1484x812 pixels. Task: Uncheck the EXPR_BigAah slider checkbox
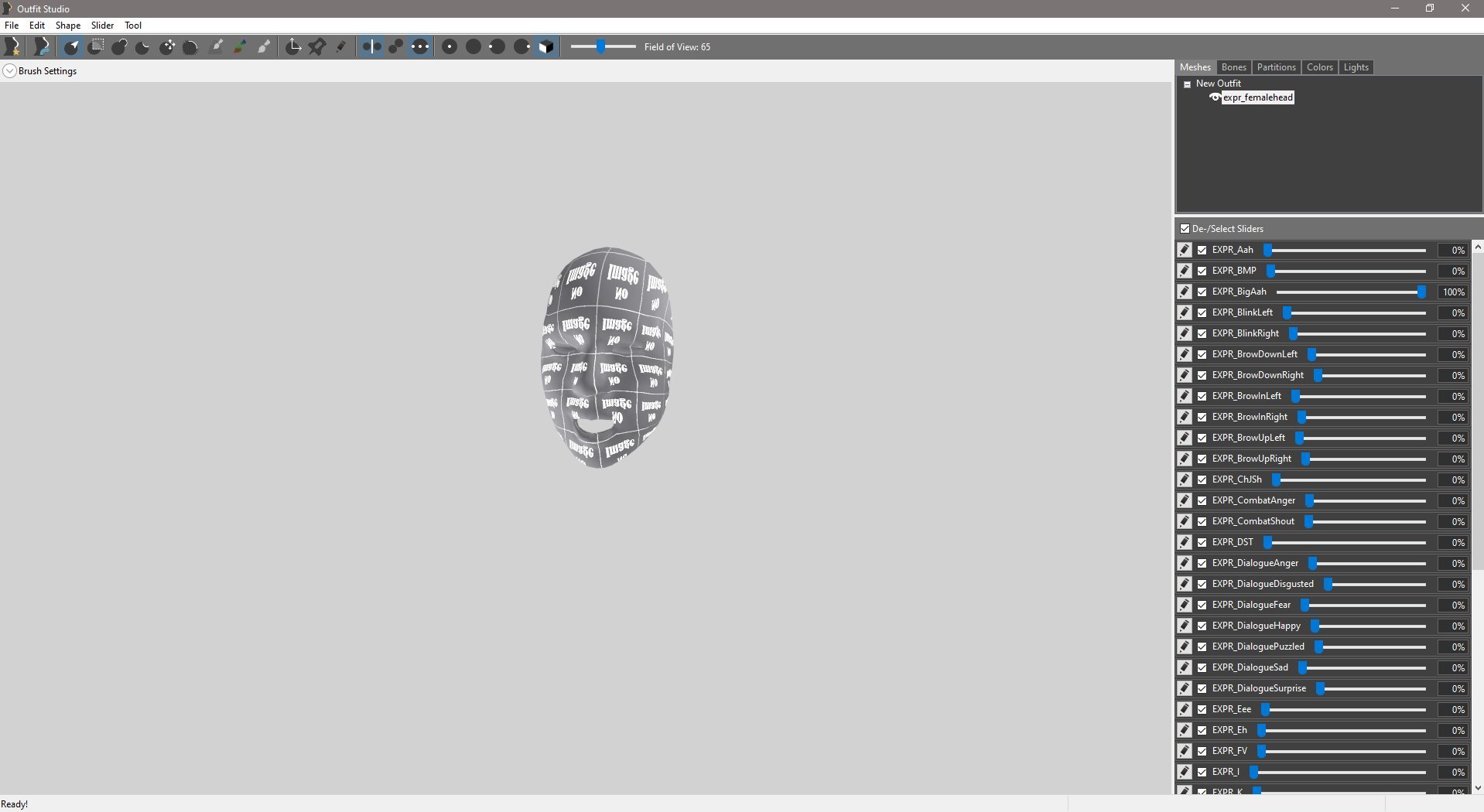[x=1202, y=292]
